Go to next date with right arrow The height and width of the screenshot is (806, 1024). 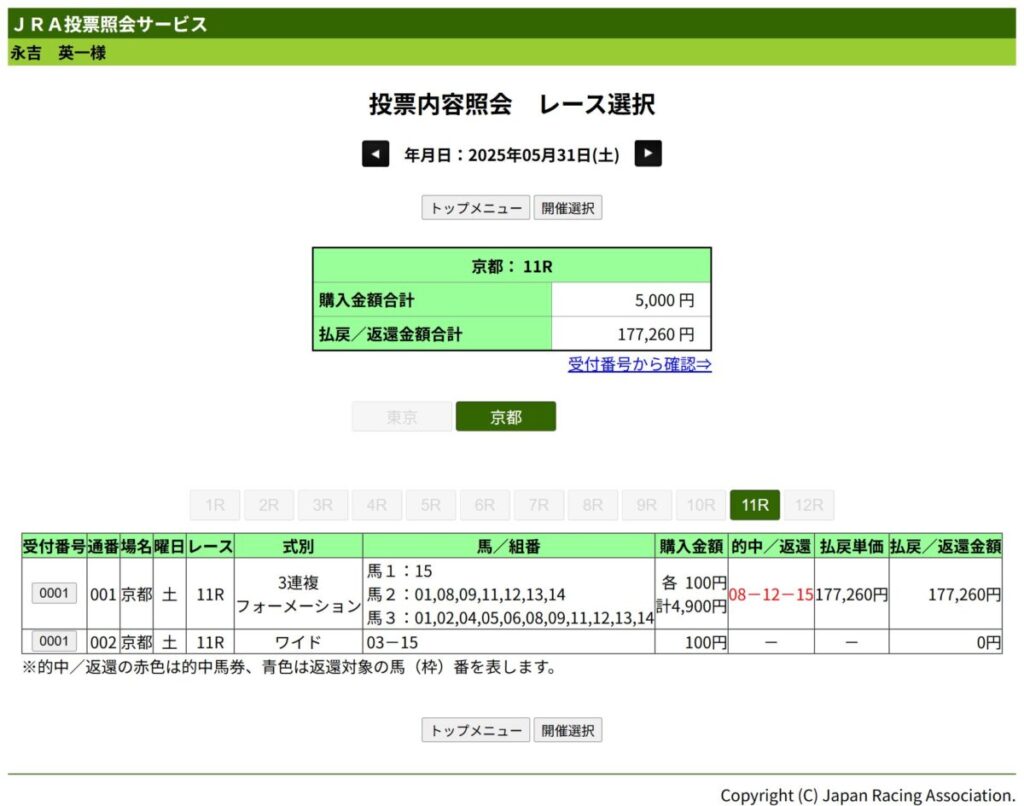click(x=648, y=154)
